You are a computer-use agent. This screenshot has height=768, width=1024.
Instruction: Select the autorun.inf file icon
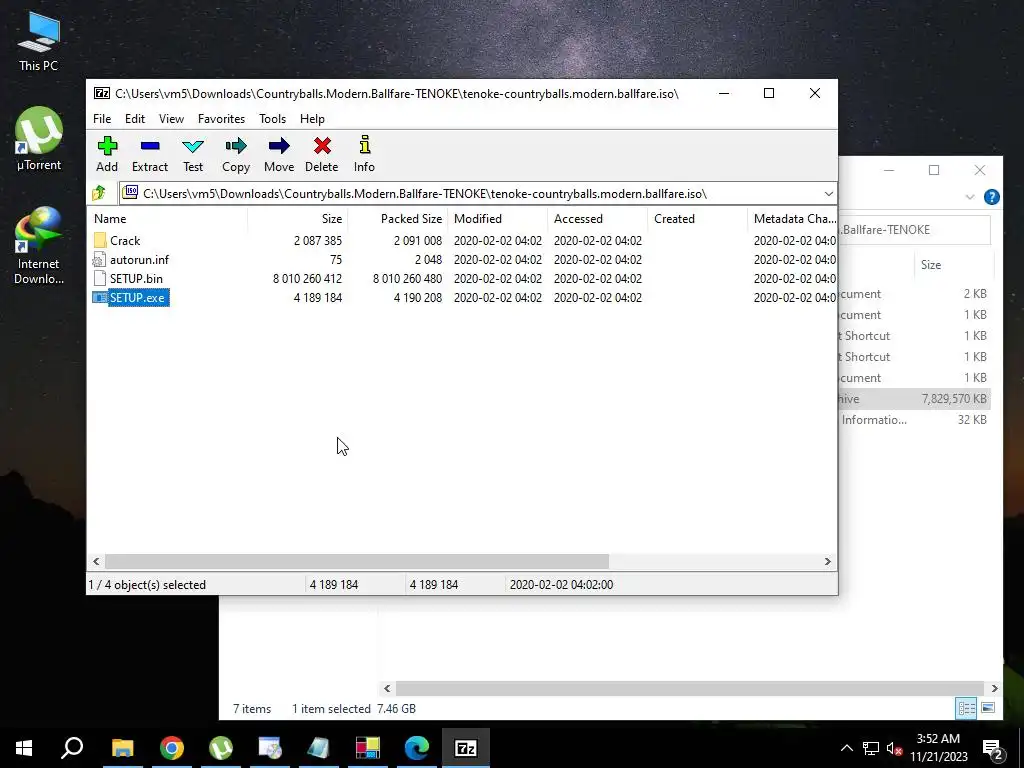coord(99,260)
